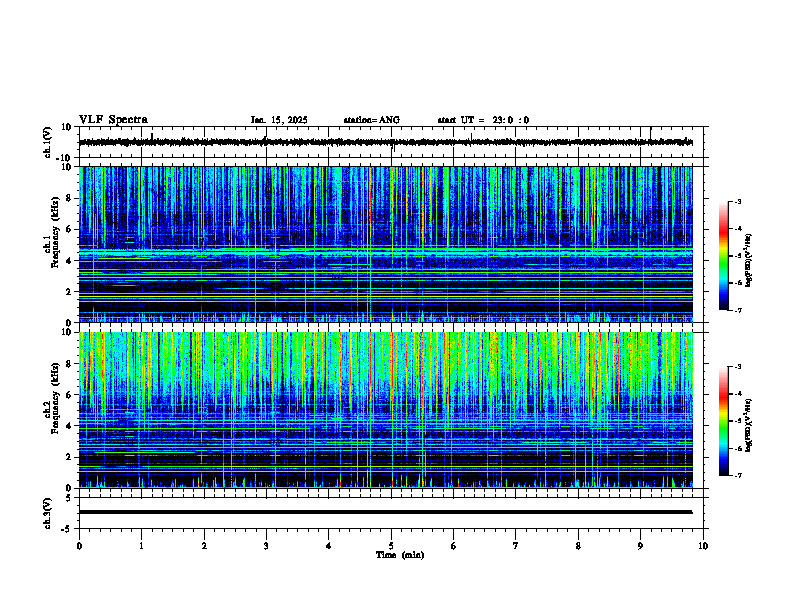Click the ch.2 spectrogram color scale bar

point(723,421)
